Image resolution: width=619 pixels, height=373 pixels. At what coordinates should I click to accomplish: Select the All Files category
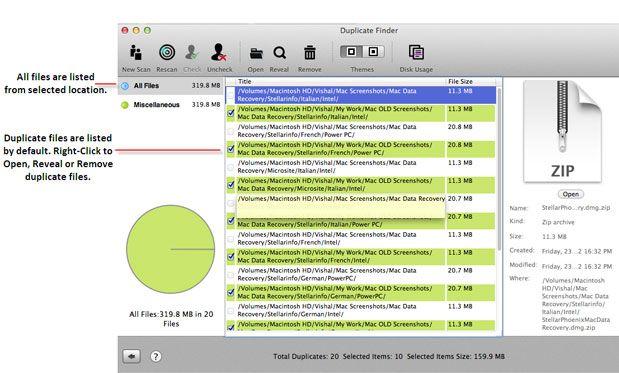tap(171, 86)
